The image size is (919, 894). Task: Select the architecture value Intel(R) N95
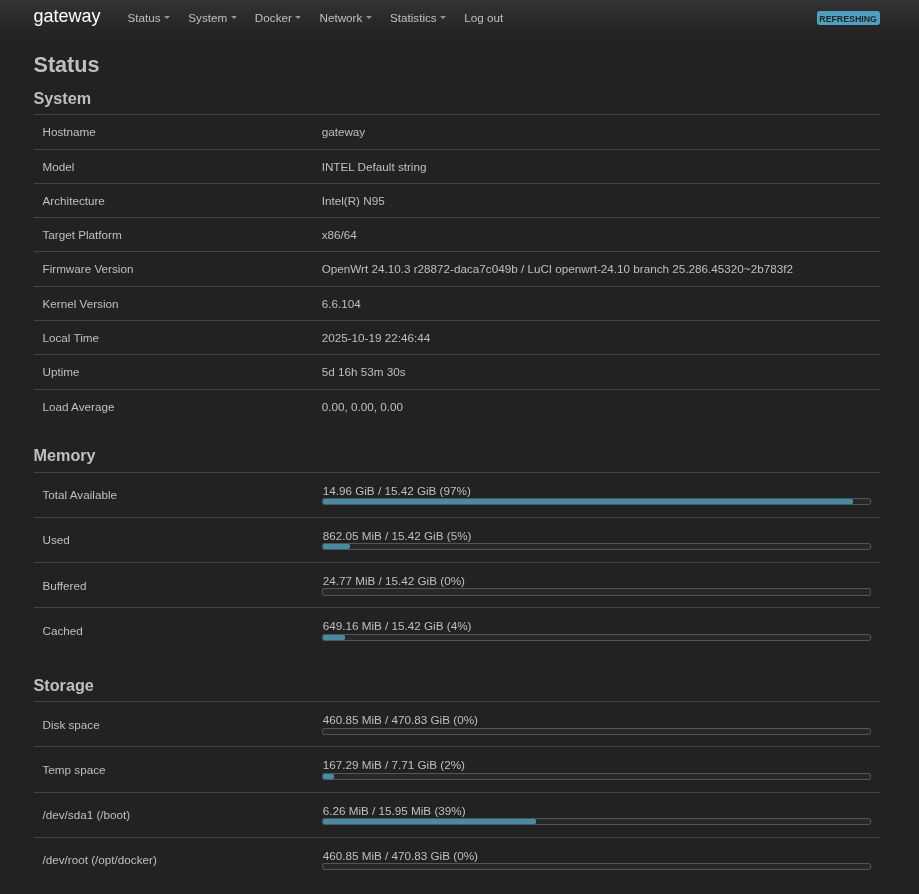[x=353, y=201]
